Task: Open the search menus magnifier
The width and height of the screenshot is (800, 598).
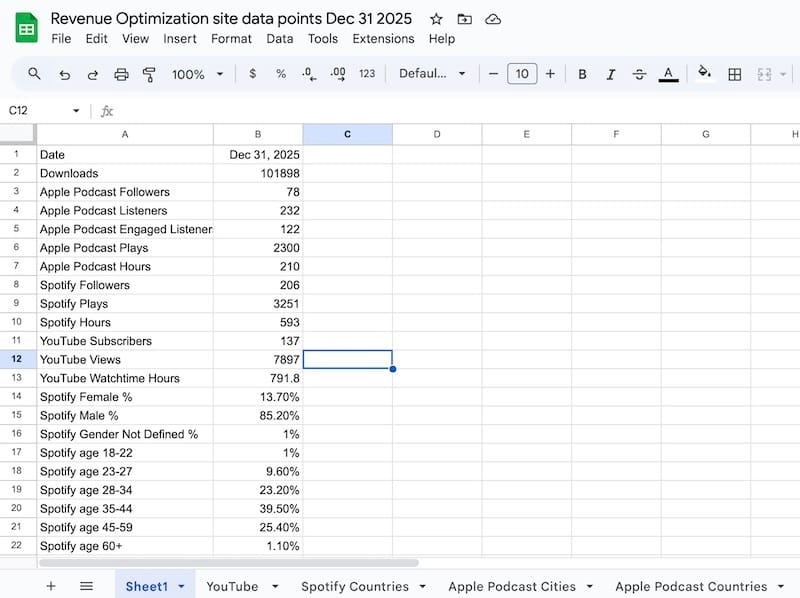Action: pyautogui.click(x=34, y=74)
